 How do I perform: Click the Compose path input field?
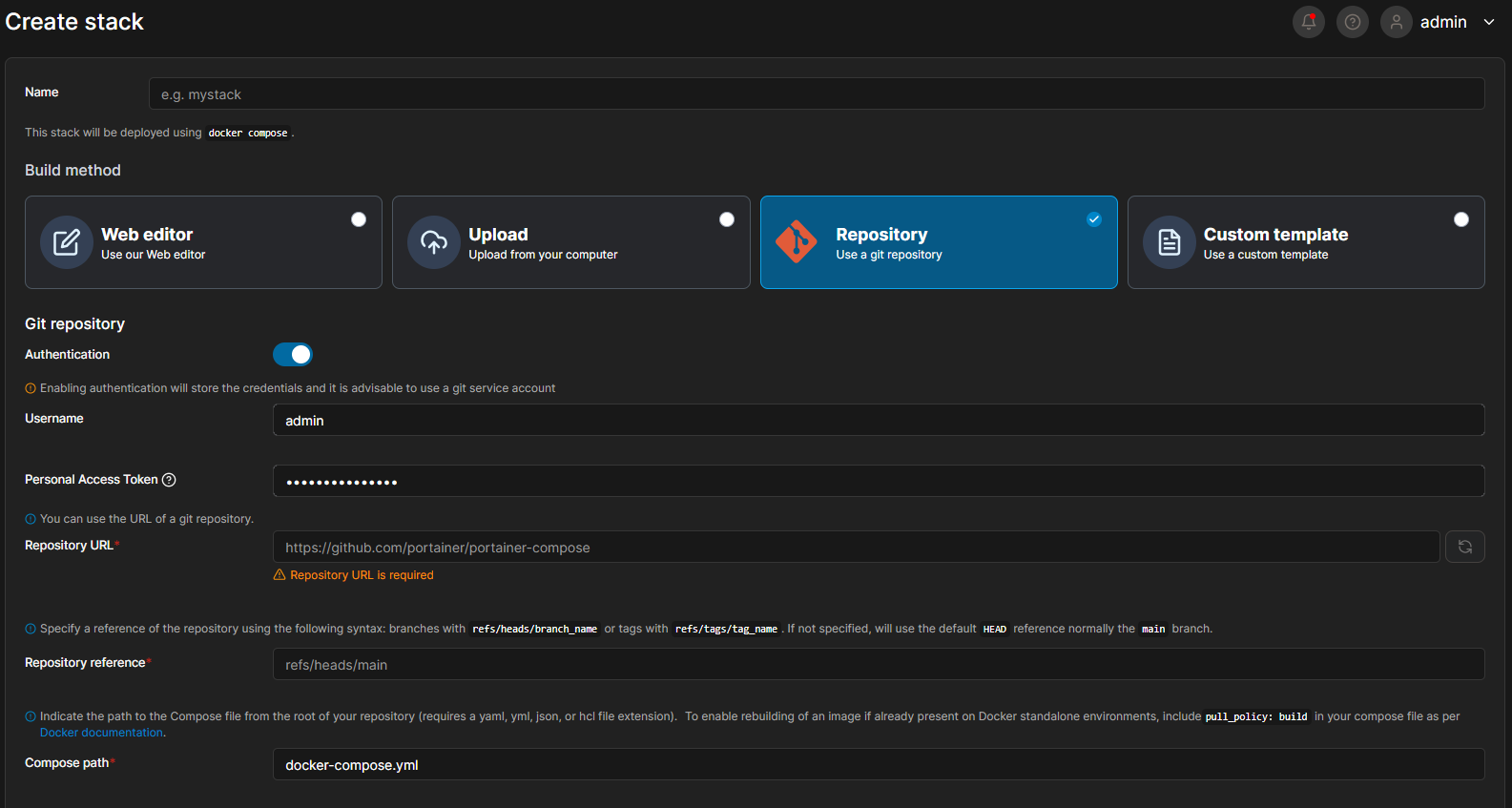tap(878, 765)
